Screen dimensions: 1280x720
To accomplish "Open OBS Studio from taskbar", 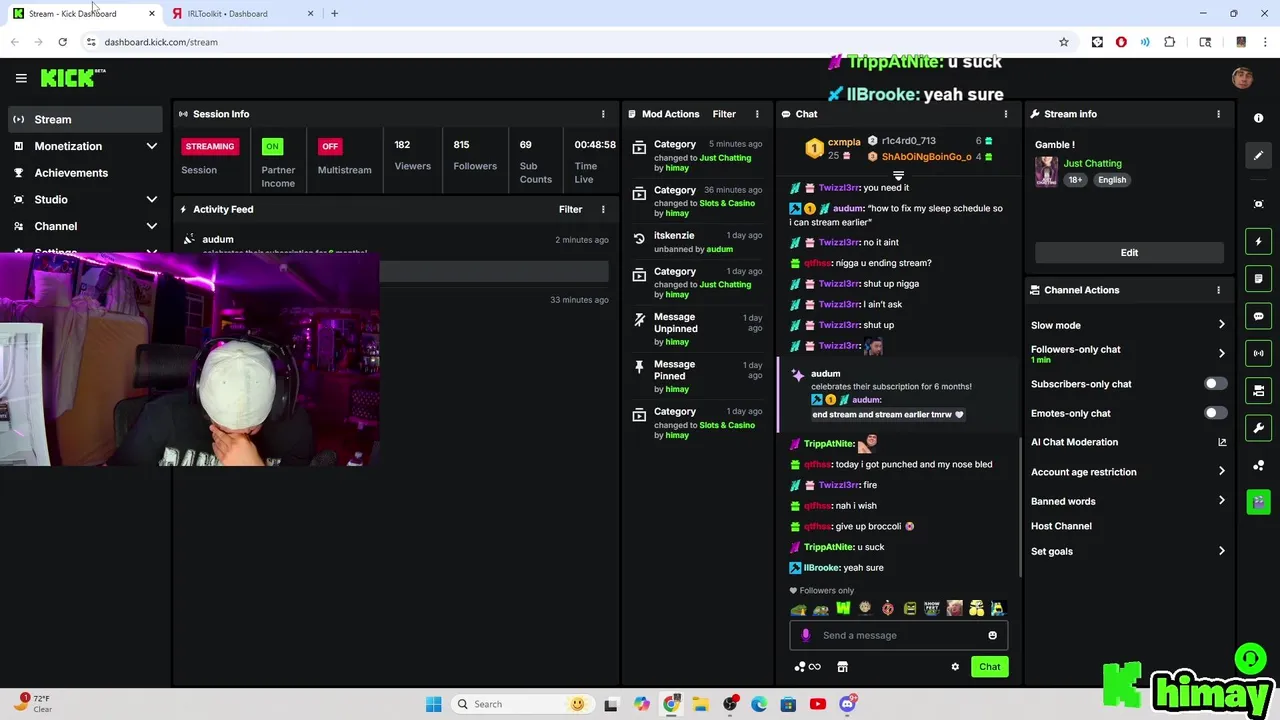I will pos(730,704).
